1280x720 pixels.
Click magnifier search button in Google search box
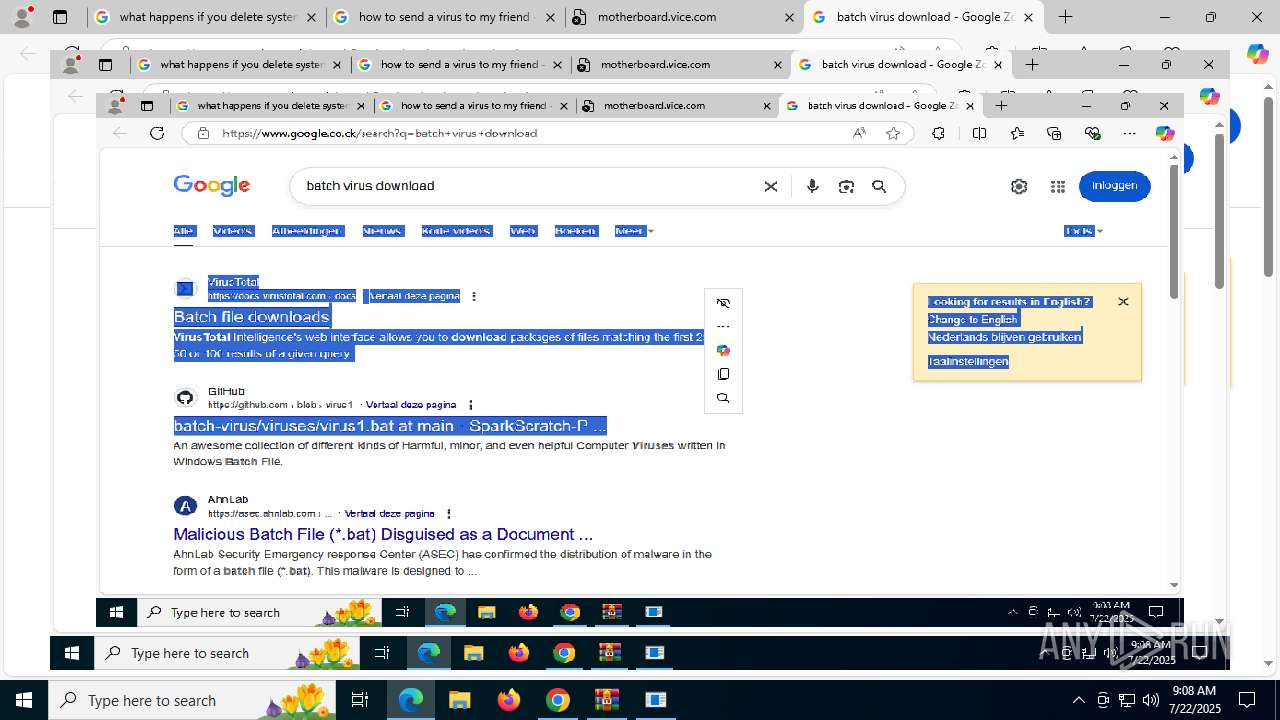[879, 186]
